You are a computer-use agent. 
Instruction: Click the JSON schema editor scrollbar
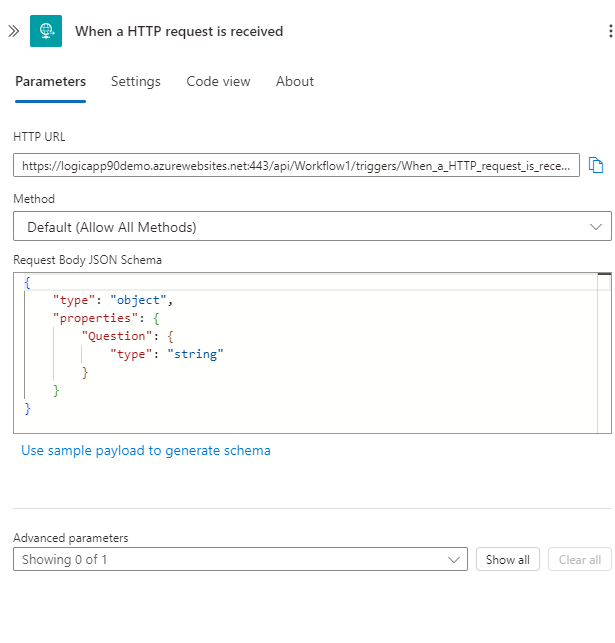point(604,353)
